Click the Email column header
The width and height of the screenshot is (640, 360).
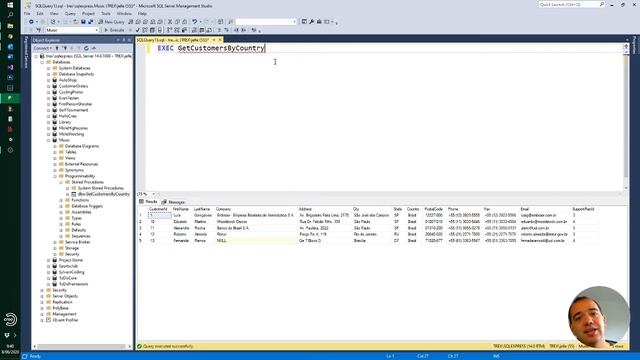pos(545,209)
